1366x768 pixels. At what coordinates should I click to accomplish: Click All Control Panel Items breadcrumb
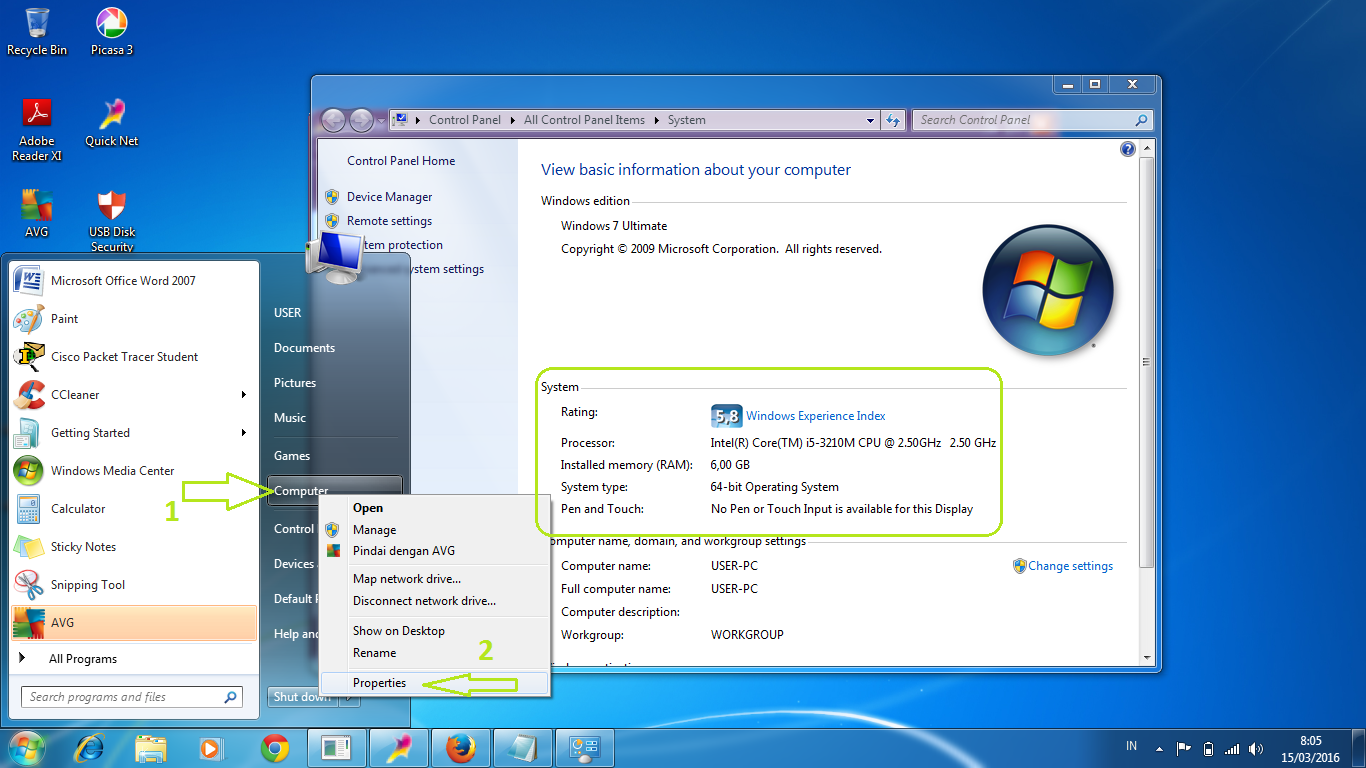[584, 120]
